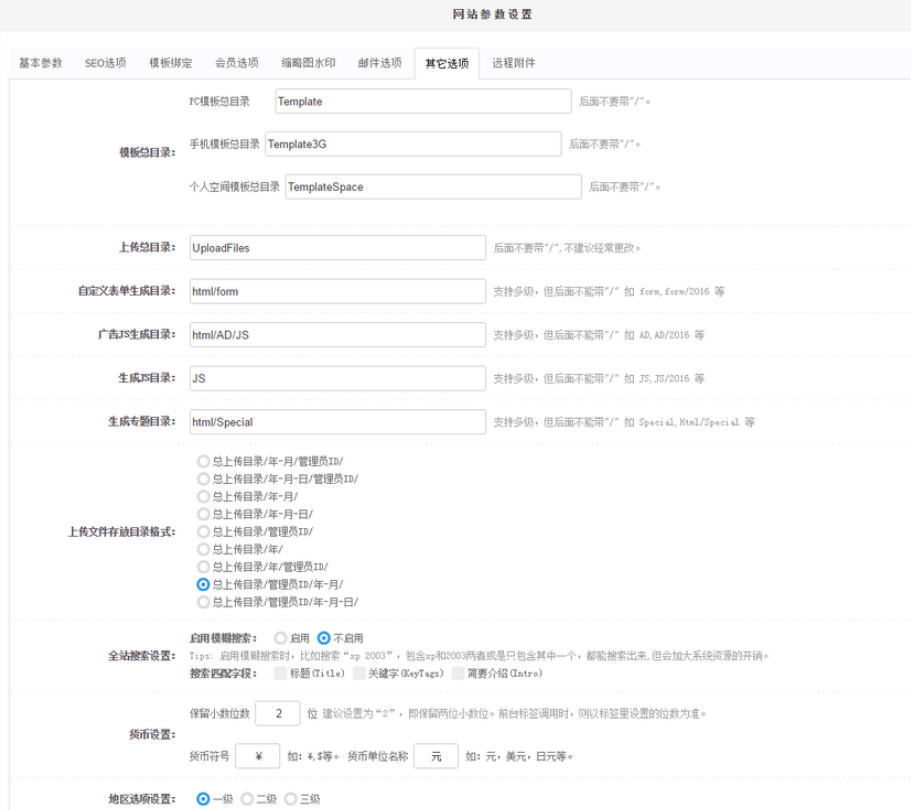Check the 简要介绍(Intro) checkbox
The height and width of the screenshot is (811, 911).
(x=457, y=673)
